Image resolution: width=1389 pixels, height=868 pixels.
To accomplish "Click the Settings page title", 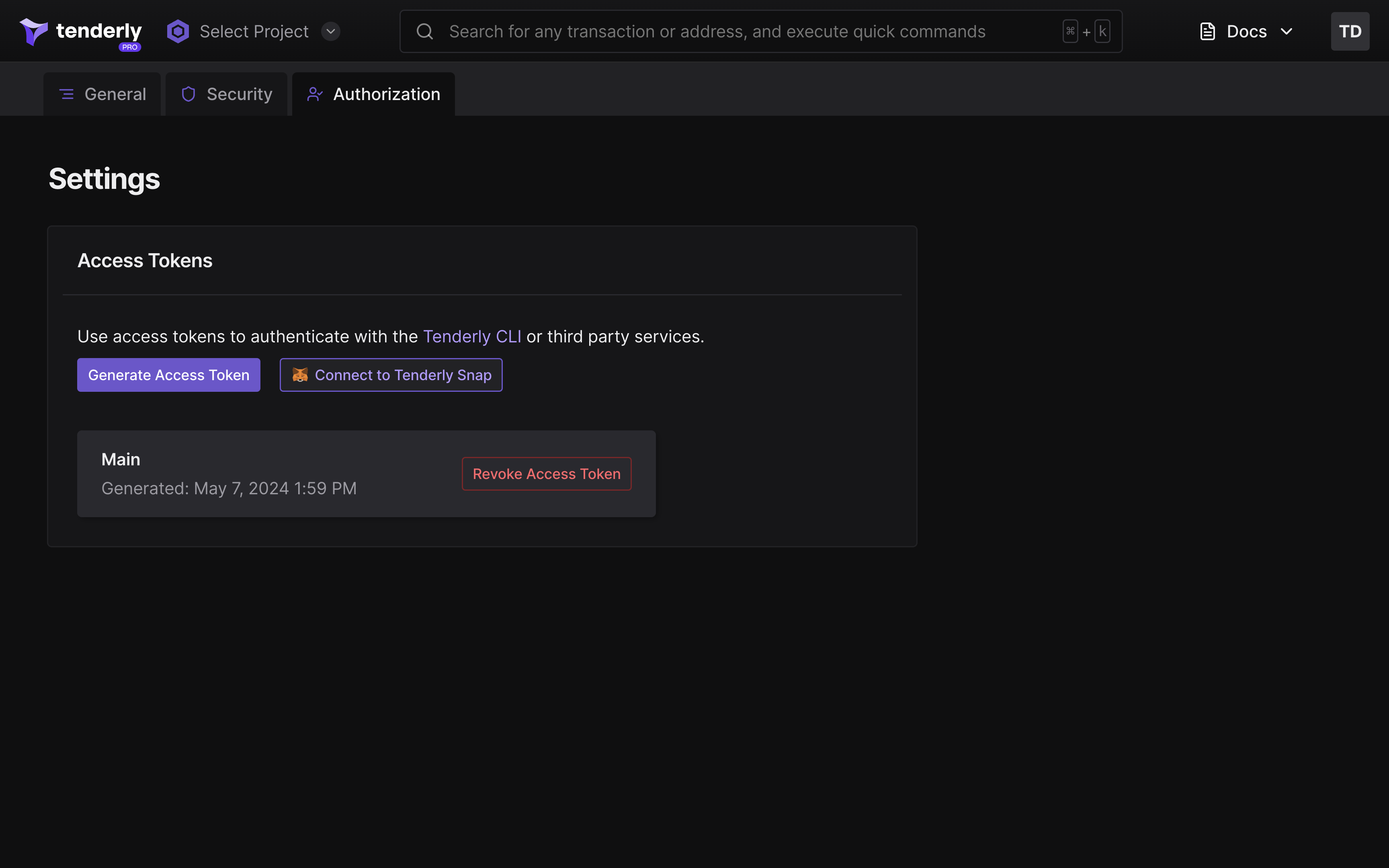I will 104,179.
